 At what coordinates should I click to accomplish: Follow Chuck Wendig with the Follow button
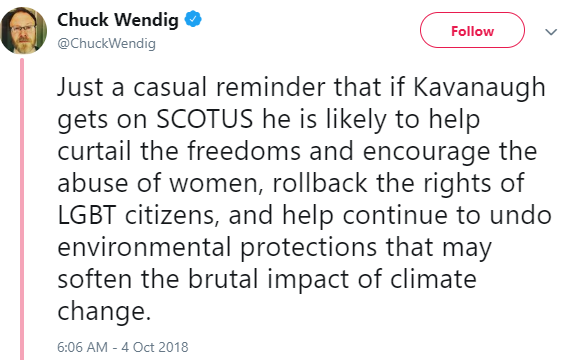(x=472, y=30)
